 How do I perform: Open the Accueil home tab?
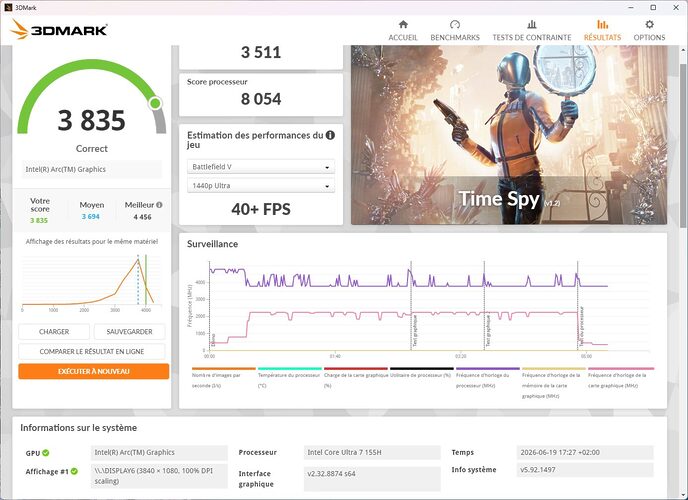[x=403, y=31]
